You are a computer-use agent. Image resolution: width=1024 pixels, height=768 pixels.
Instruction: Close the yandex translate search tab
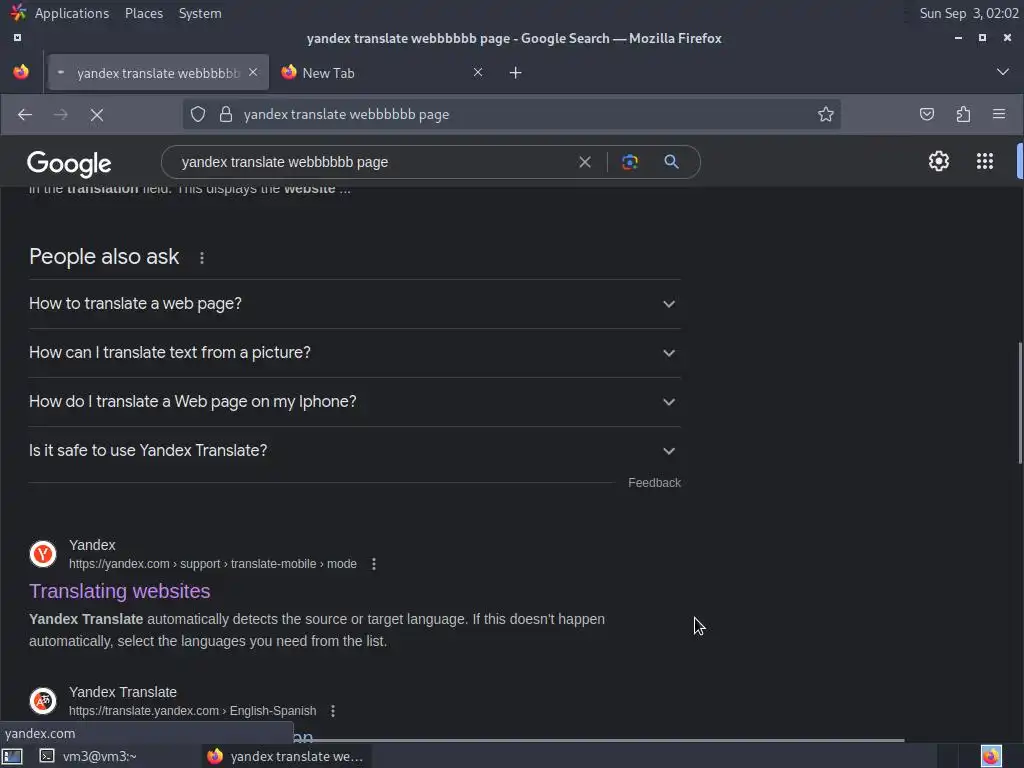click(x=253, y=72)
